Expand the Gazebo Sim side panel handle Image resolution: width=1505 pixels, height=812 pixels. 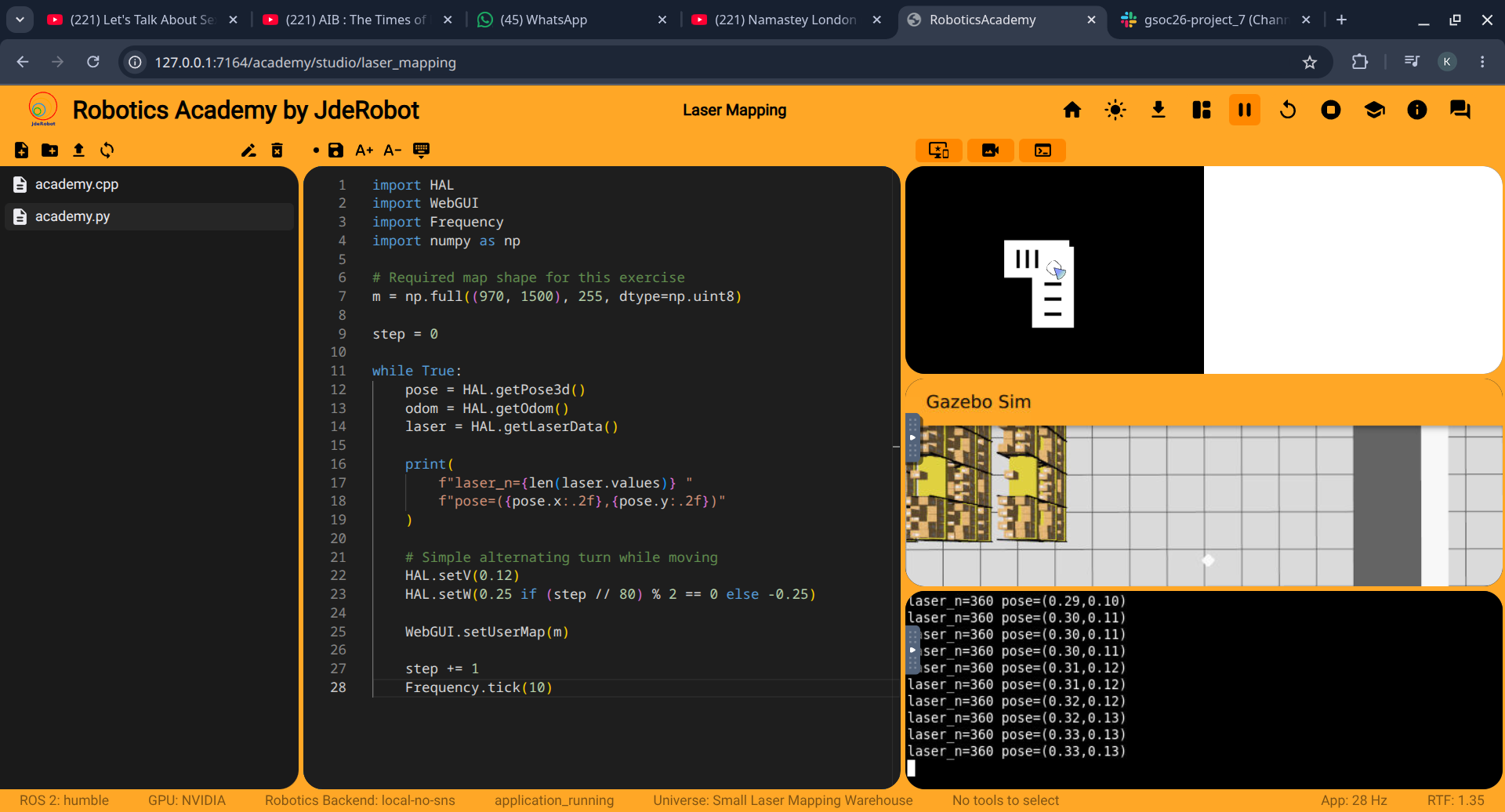click(x=912, y=437)
